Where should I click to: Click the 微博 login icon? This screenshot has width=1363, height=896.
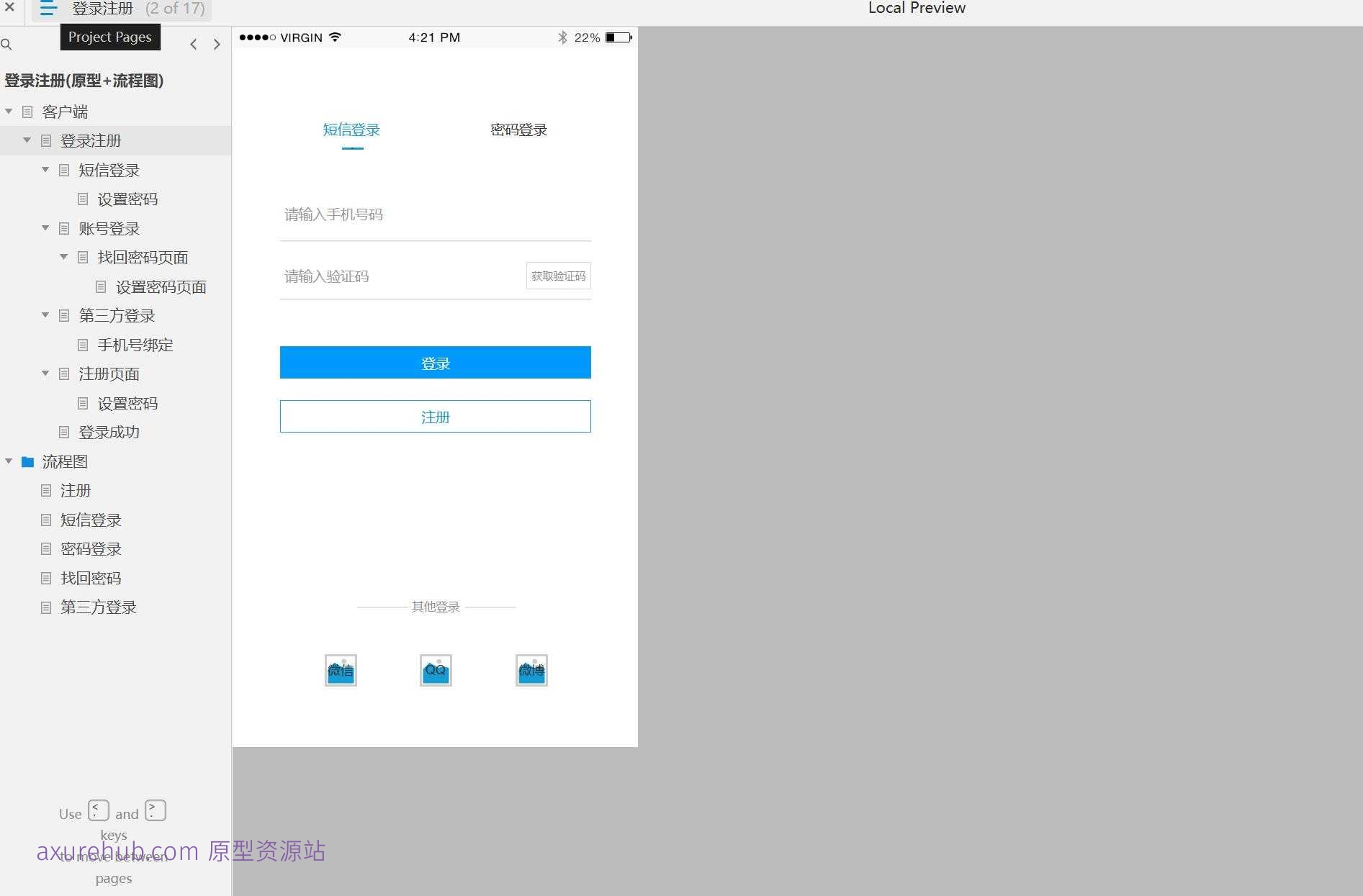coord(531,670)
